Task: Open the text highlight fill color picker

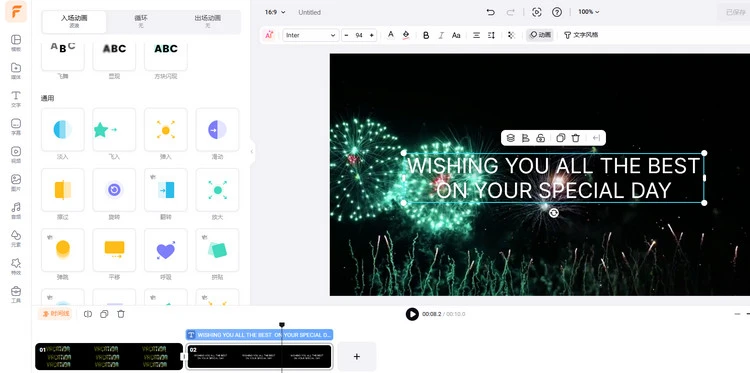Action: click(x=406, y=35)
